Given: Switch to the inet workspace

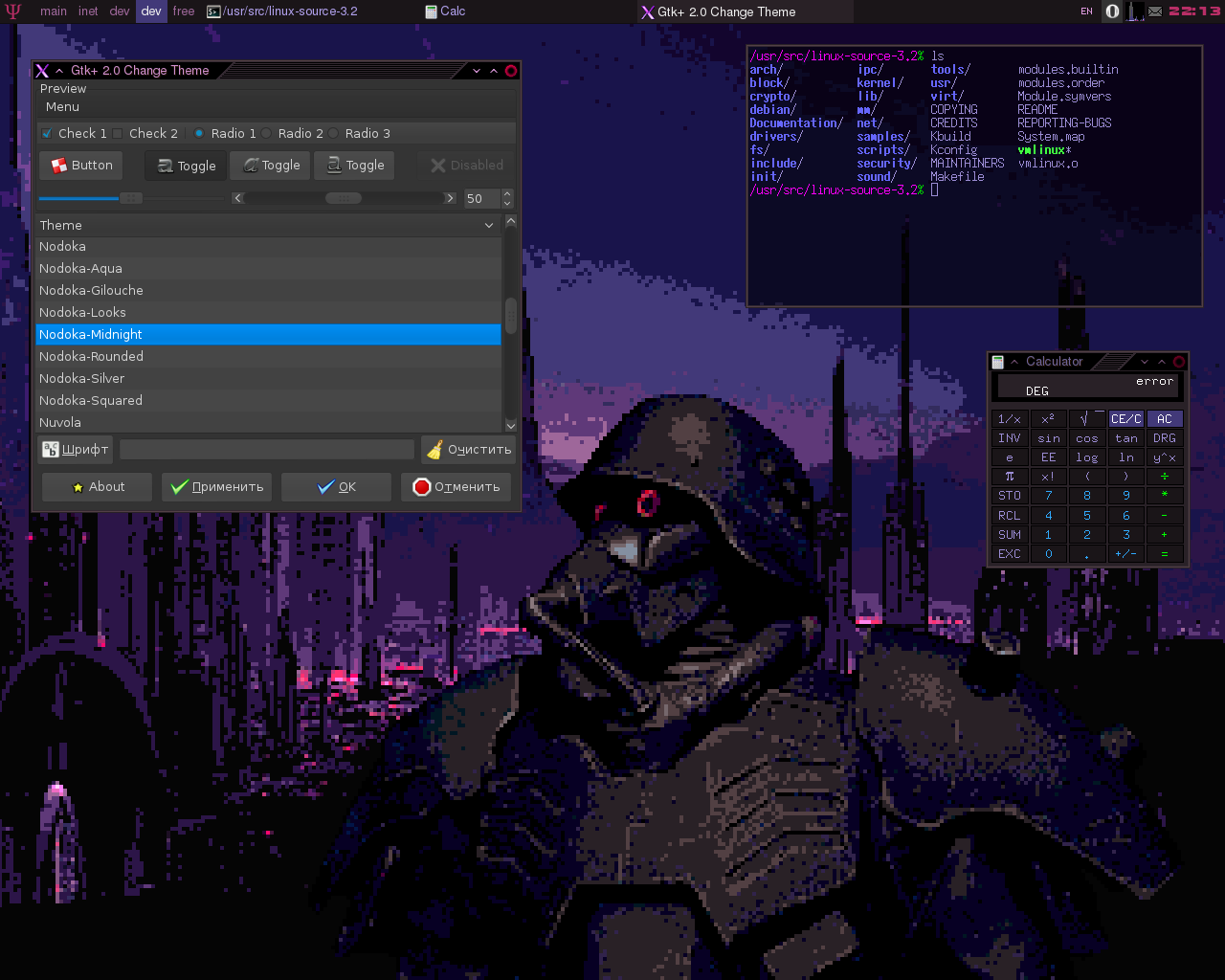Looking at the screenshot, I should [x=88, y=11].
